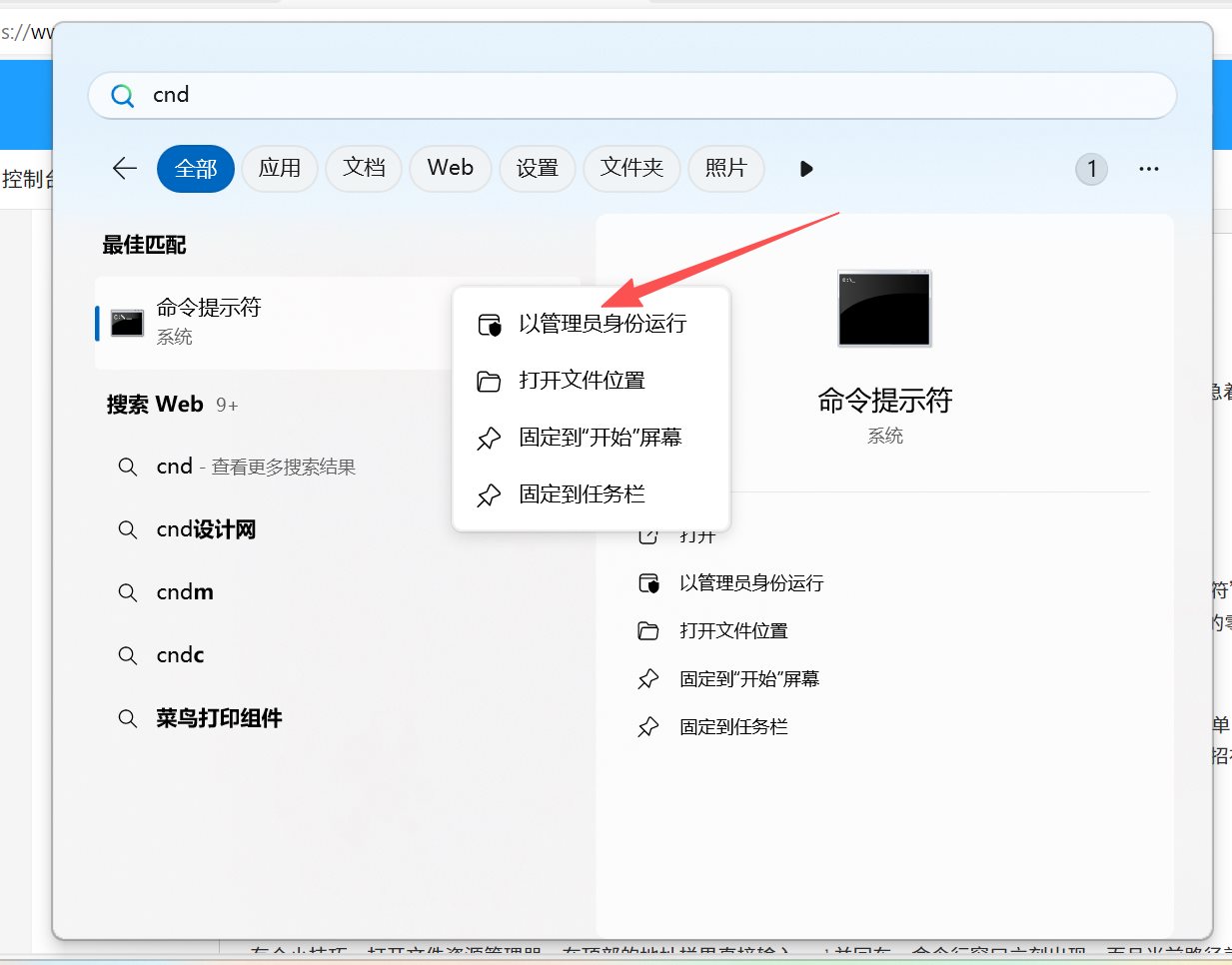Click search icon beside 菜鸟打印组件

click(x=128, y=719)
